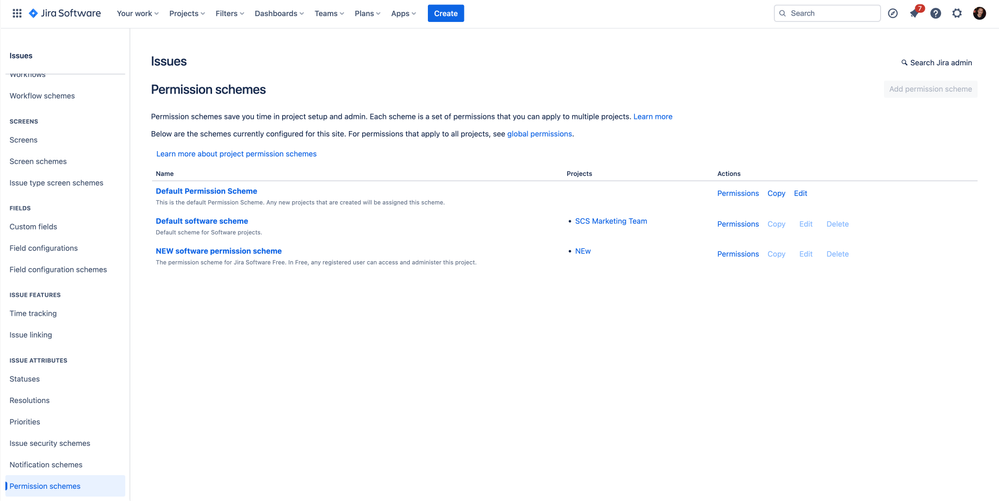Open Default software scheme
Image resolution: width=999 pixels, height=501 pixels.
pos(202,221)
